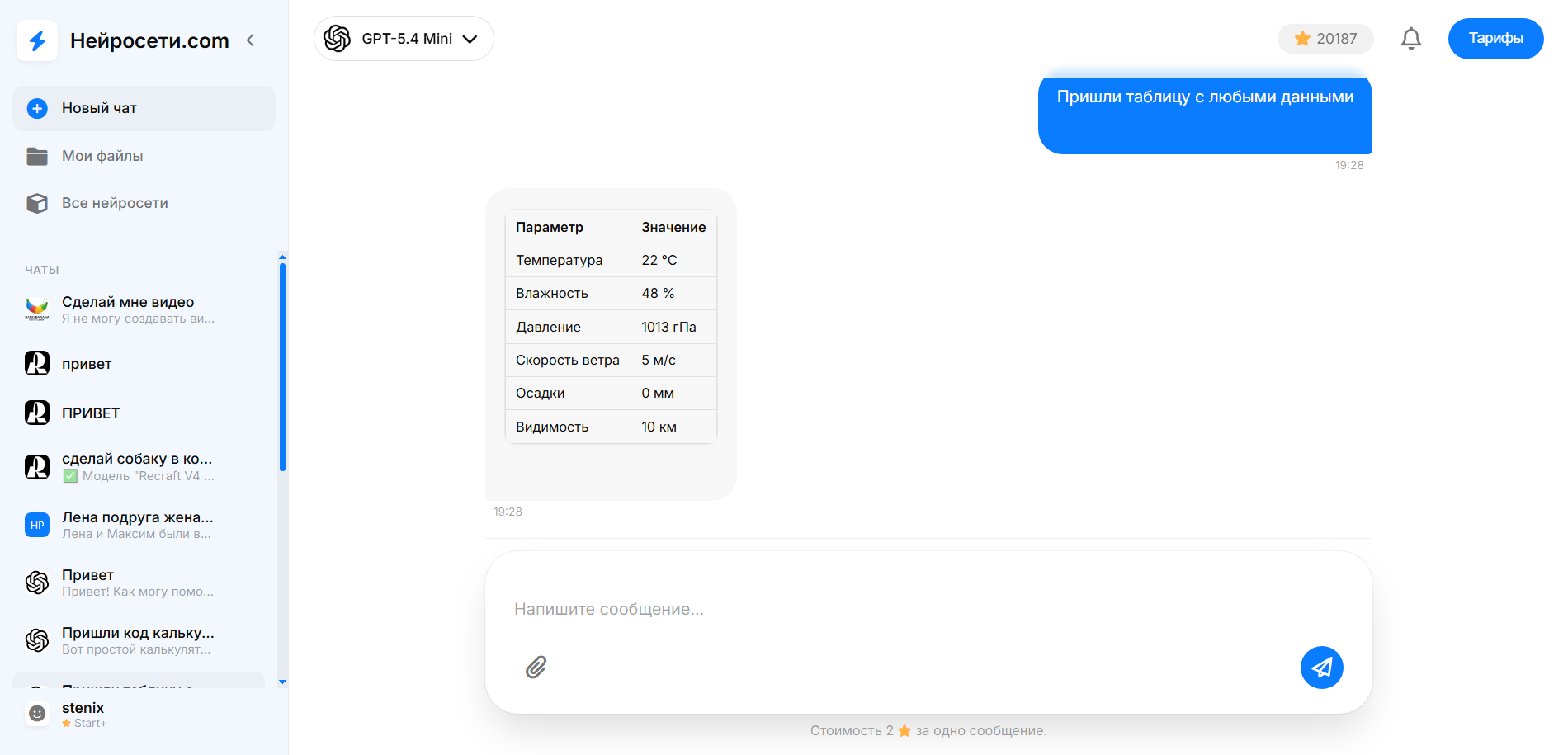Open Мои файлы section
The image size is (1568, 755).
click(x=102, y=156)
